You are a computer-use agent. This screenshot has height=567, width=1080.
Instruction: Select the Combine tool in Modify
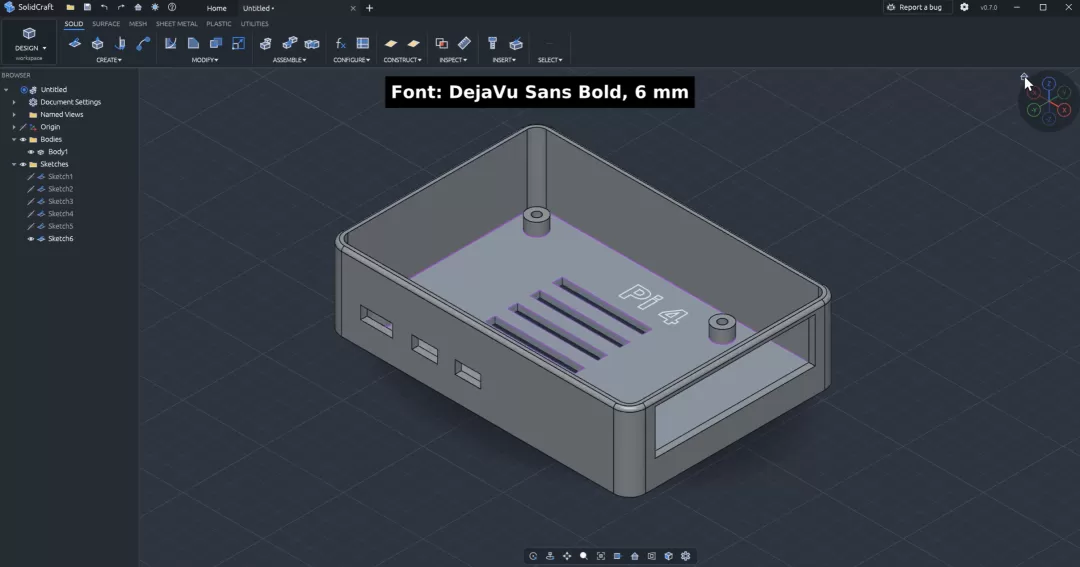tap(216, 43)
